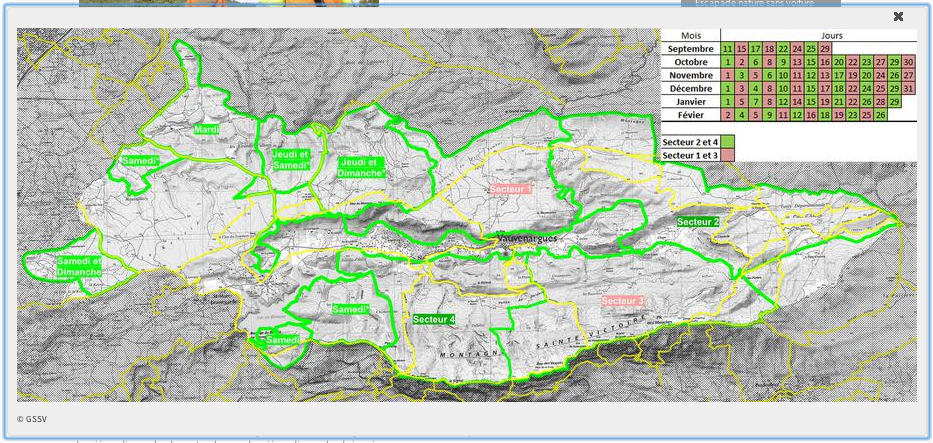This screenshot has height=443, width=933.
Task: Click day 4 in the Décembre row
Action: (x=755, y=89)
